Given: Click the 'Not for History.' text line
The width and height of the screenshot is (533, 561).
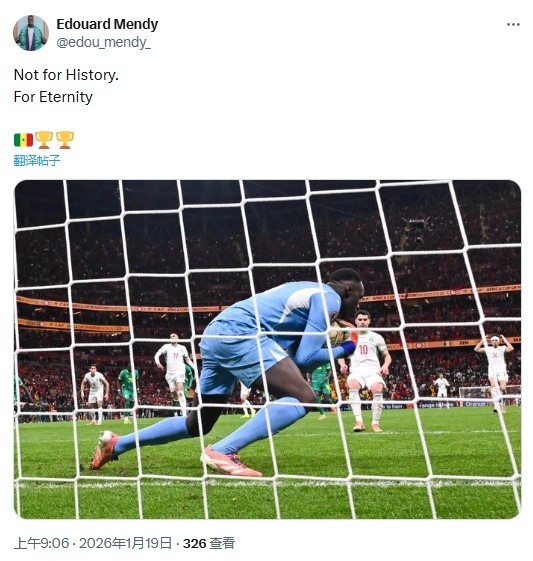Looking at the screenshot, I should coord(66,75).
